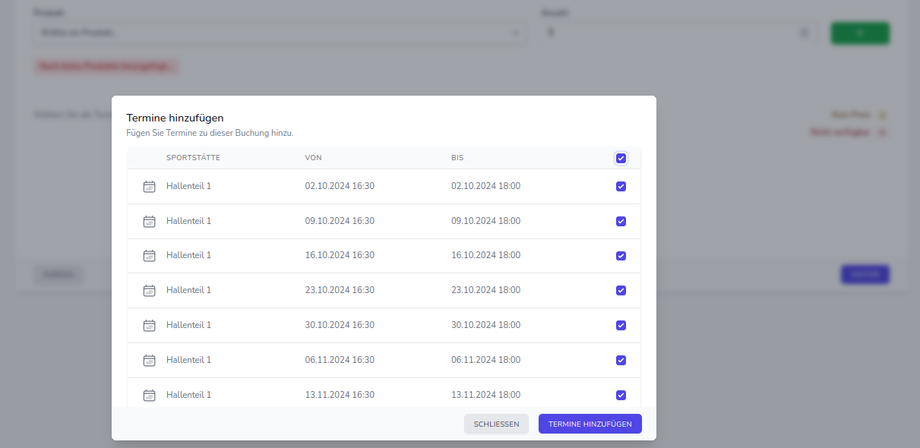Click the quantity input field in background

(679, 33)
